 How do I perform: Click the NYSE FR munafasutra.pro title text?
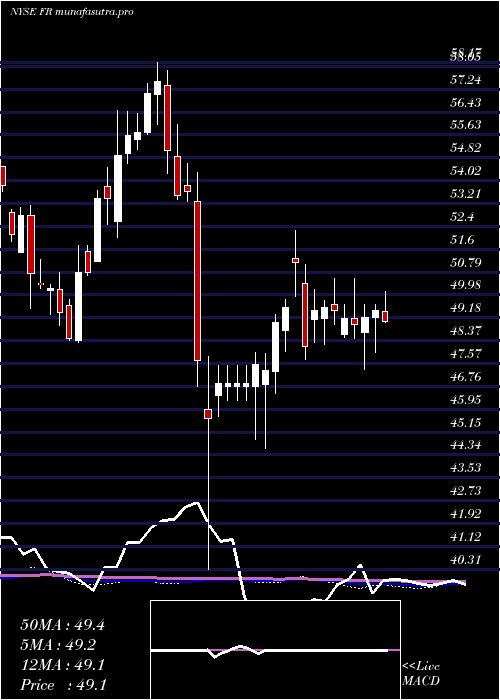[71, 12]
